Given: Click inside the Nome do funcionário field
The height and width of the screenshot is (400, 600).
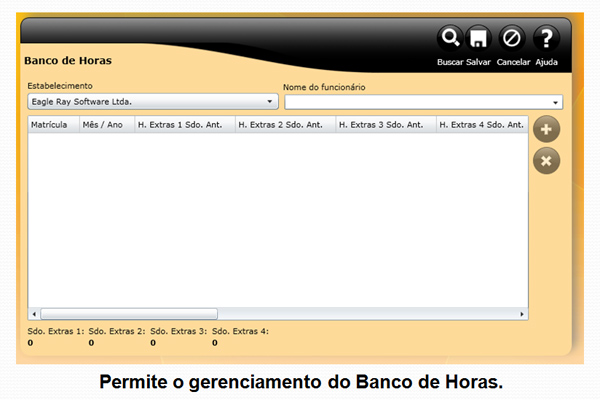Looking at the screenshot, I should click(415, 102).
